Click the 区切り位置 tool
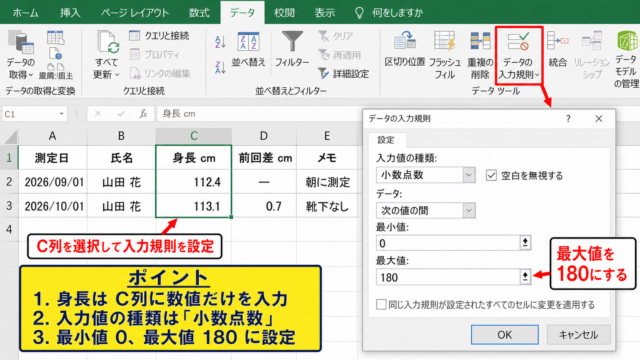This screenshot has height=360, width=640. coord(404,50)
